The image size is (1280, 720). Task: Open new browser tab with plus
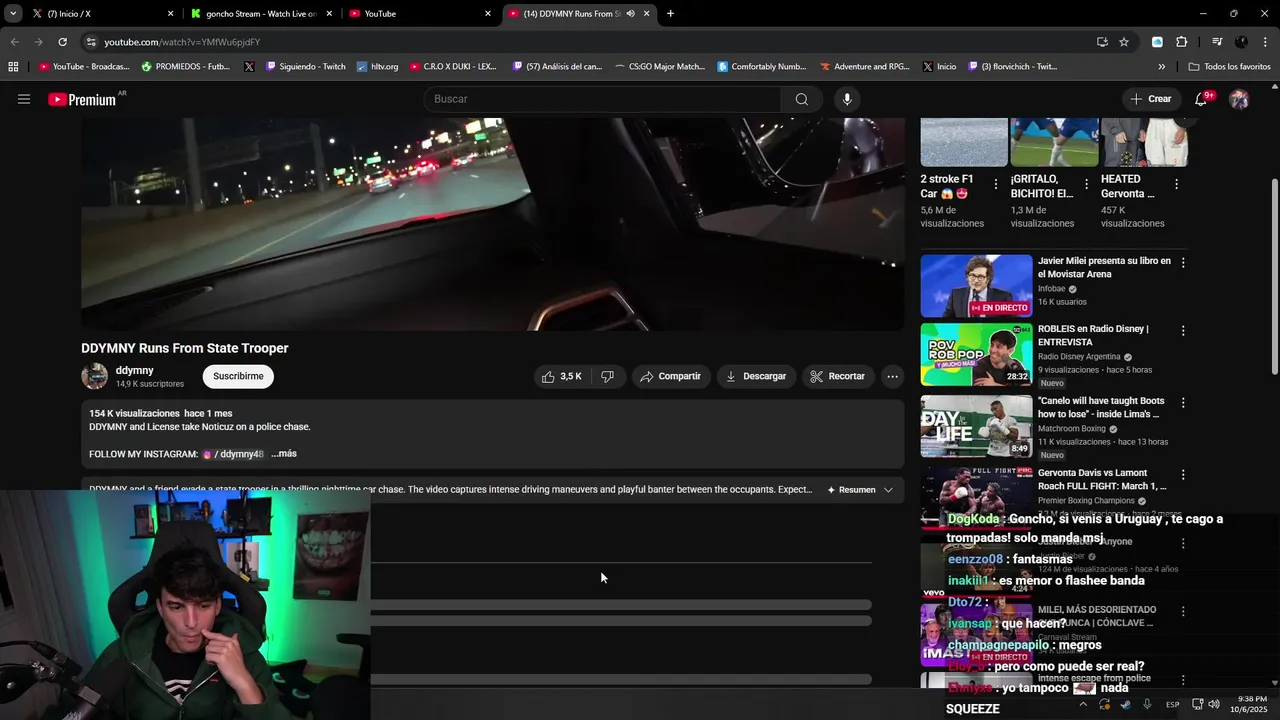coord(670,14)
